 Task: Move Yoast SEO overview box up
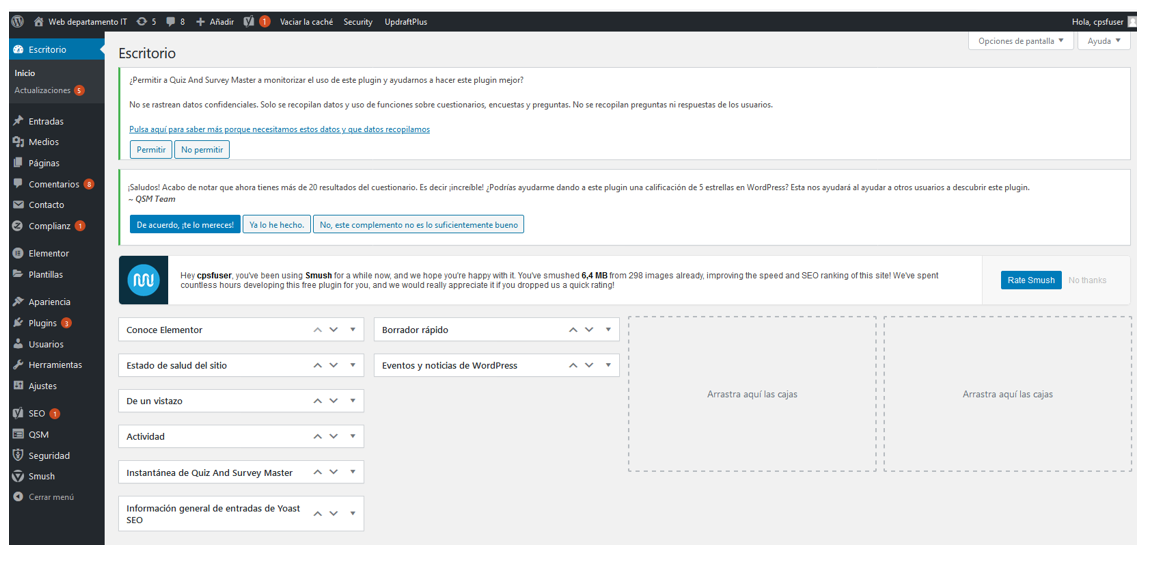pyautogui.click(x=317, y=513)
